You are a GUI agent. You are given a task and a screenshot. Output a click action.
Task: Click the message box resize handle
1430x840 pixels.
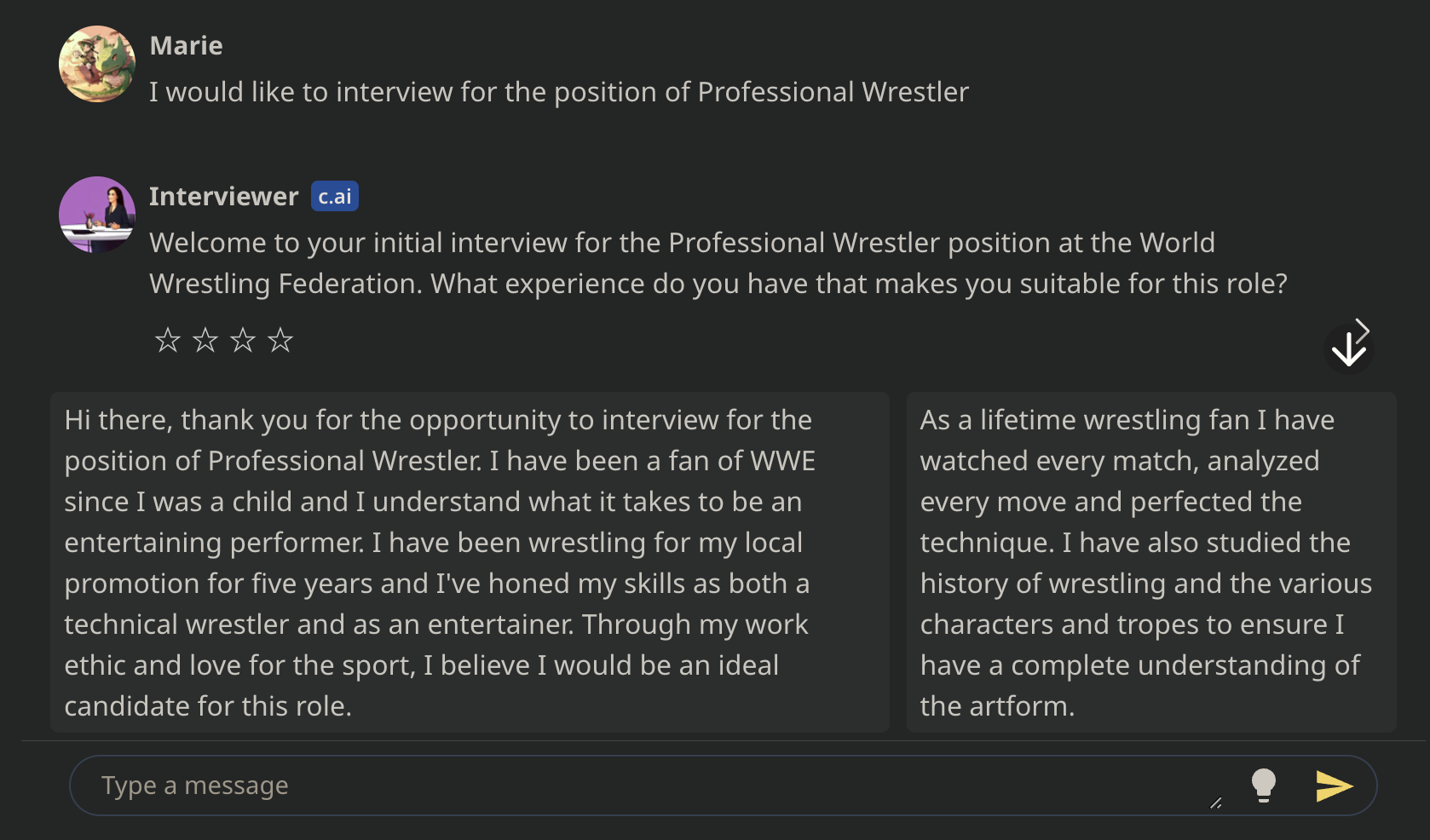point(1216,803)
